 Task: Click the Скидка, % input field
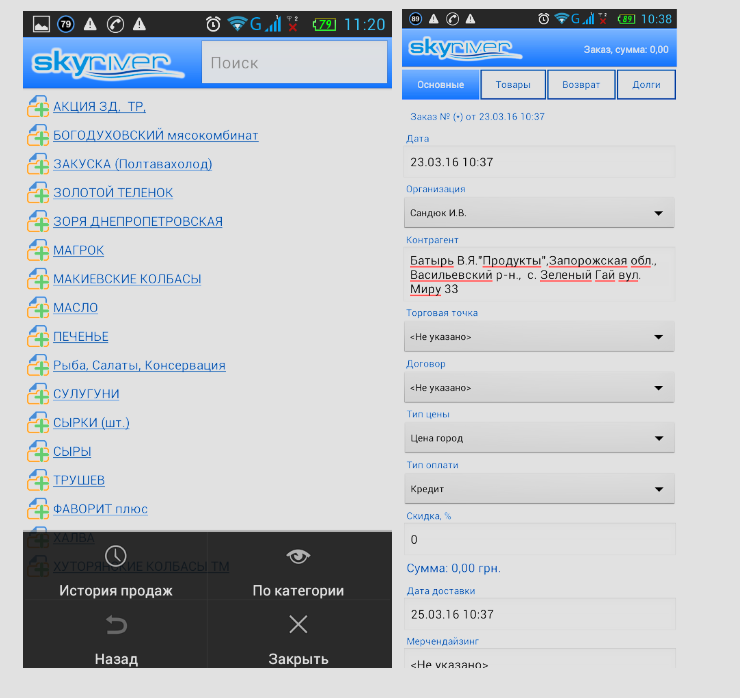click(540, 540)
